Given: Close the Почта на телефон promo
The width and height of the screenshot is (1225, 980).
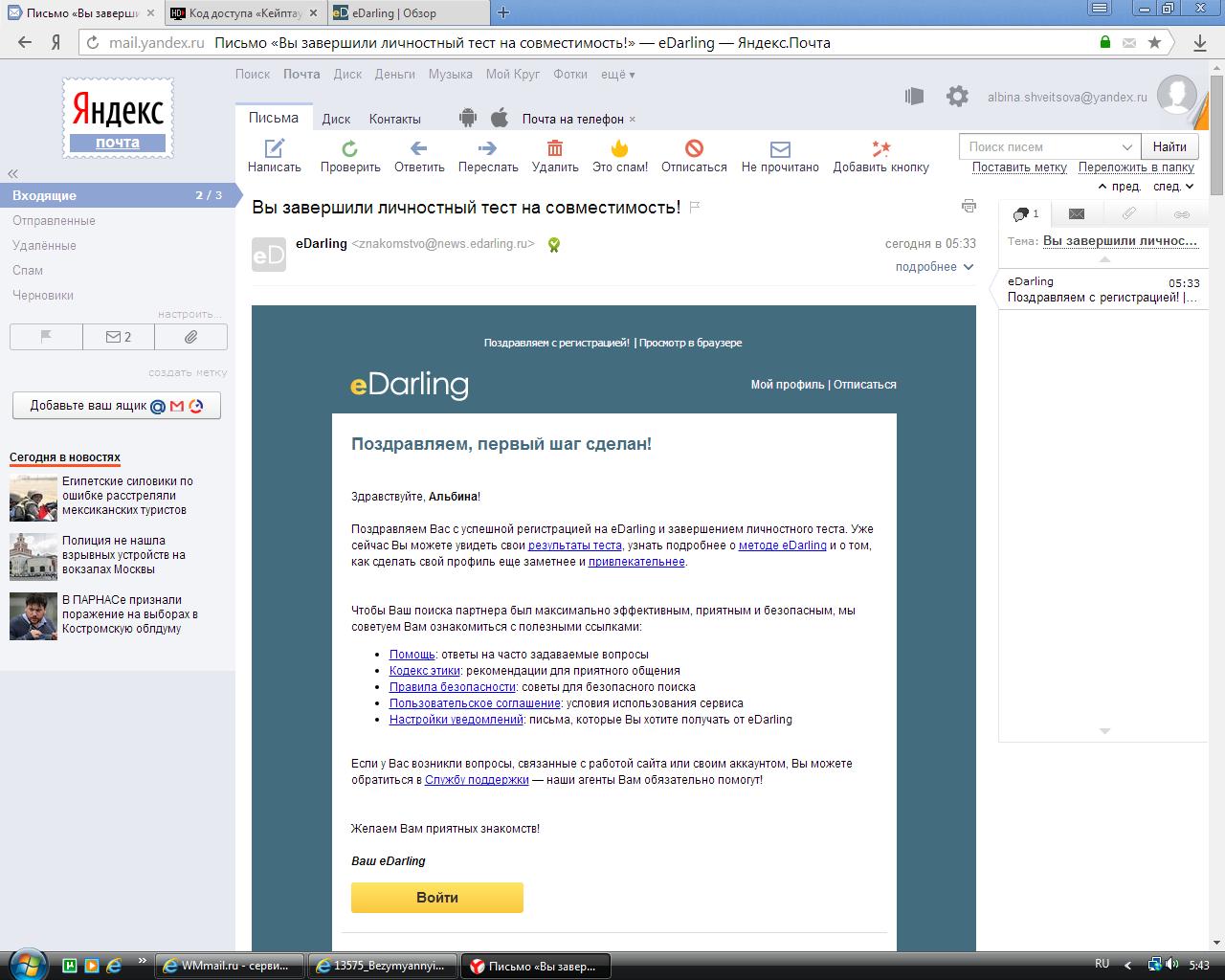Looking at the screenshot, I should (633, 120).
